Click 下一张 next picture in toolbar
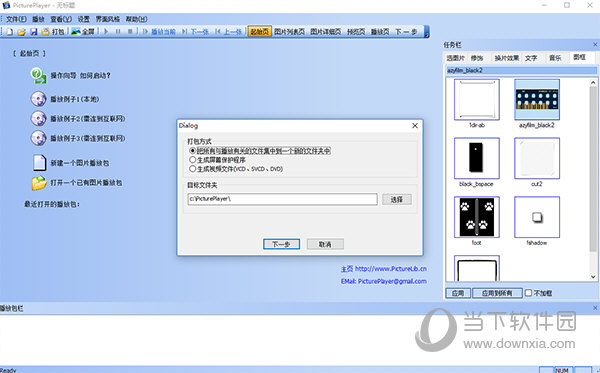This screenshot has height=373, width=600. [196, 32]
